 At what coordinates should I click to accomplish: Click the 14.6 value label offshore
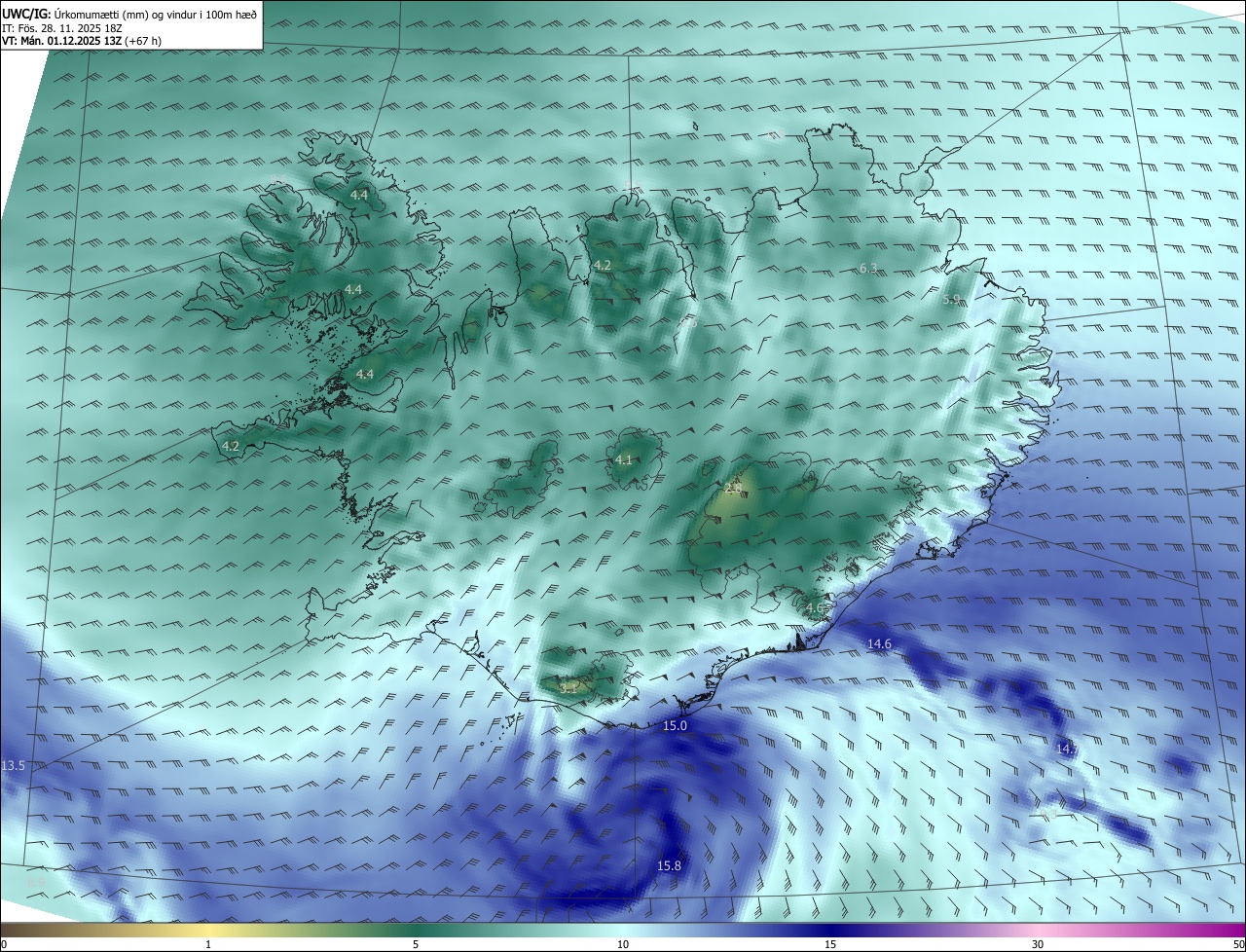880,643
